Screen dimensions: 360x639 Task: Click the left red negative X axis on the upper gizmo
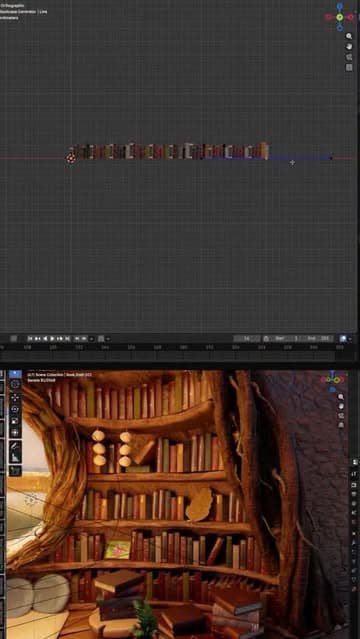point(329,17)
